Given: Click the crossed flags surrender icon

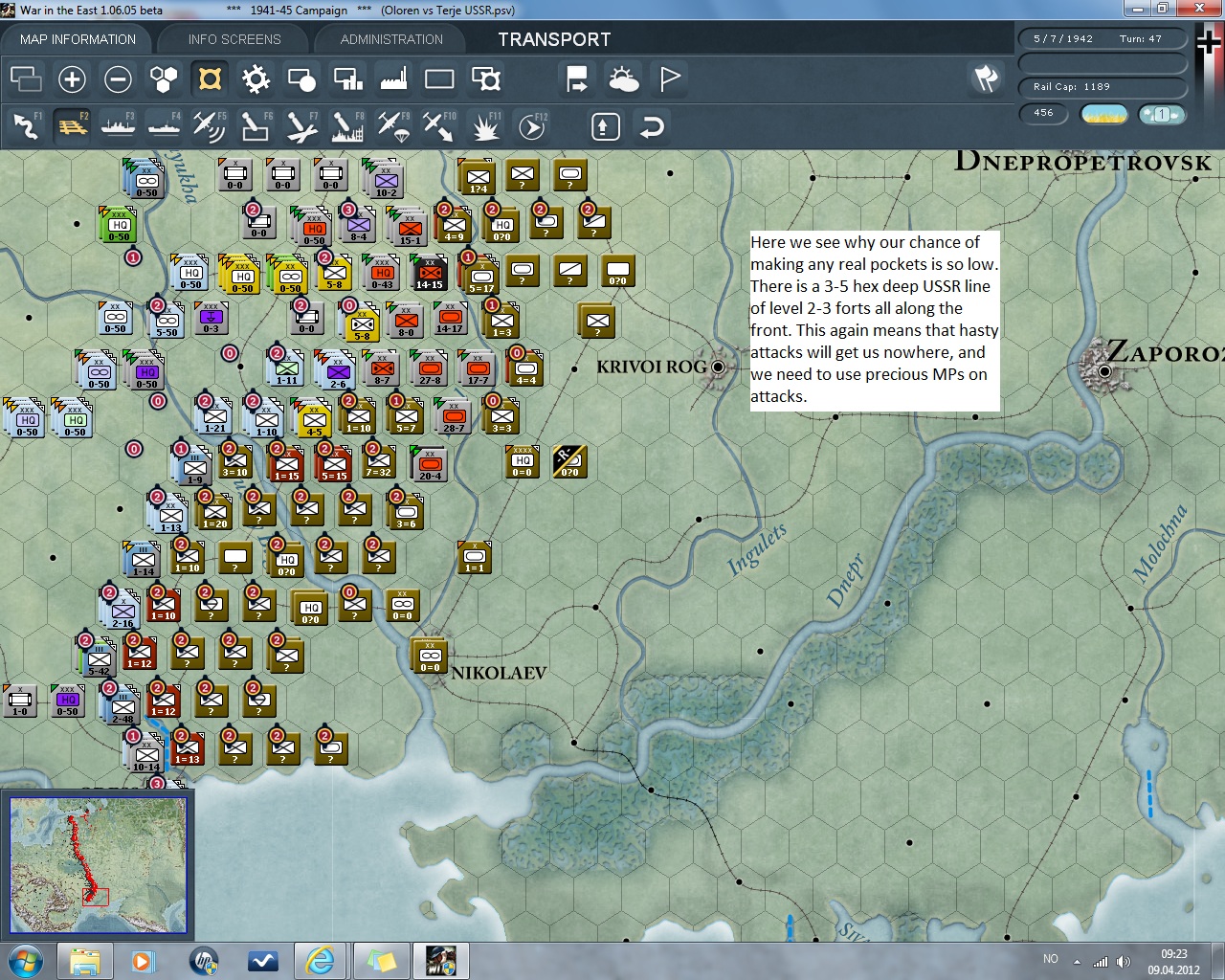Looking at the screenshot, I should click(986, 79).
